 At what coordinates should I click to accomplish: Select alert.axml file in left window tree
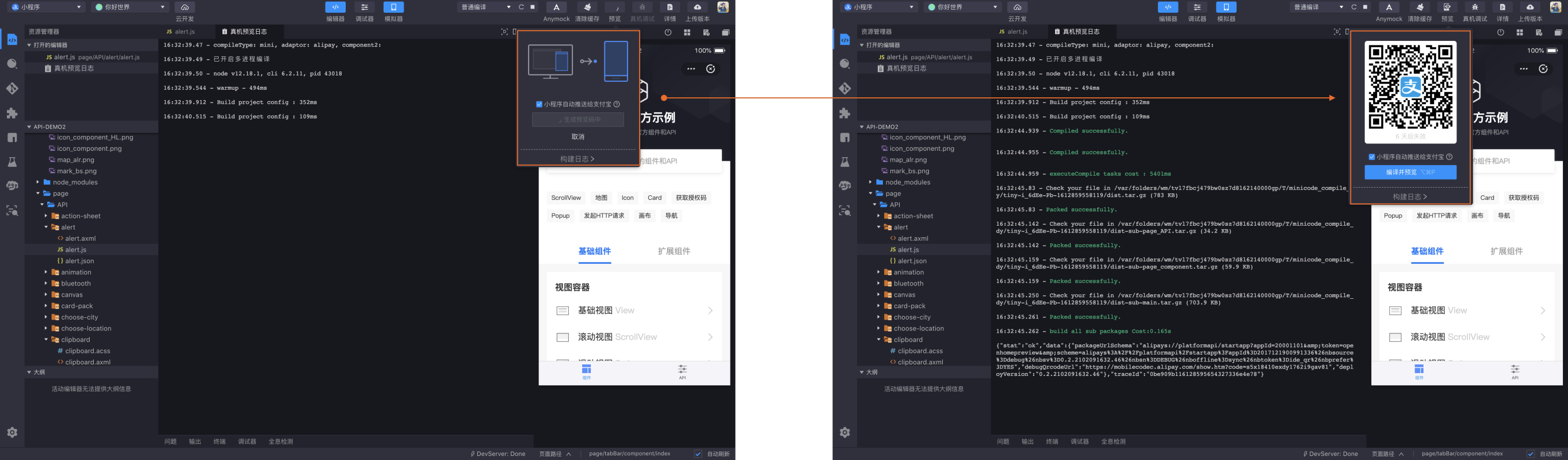point(80,238)
